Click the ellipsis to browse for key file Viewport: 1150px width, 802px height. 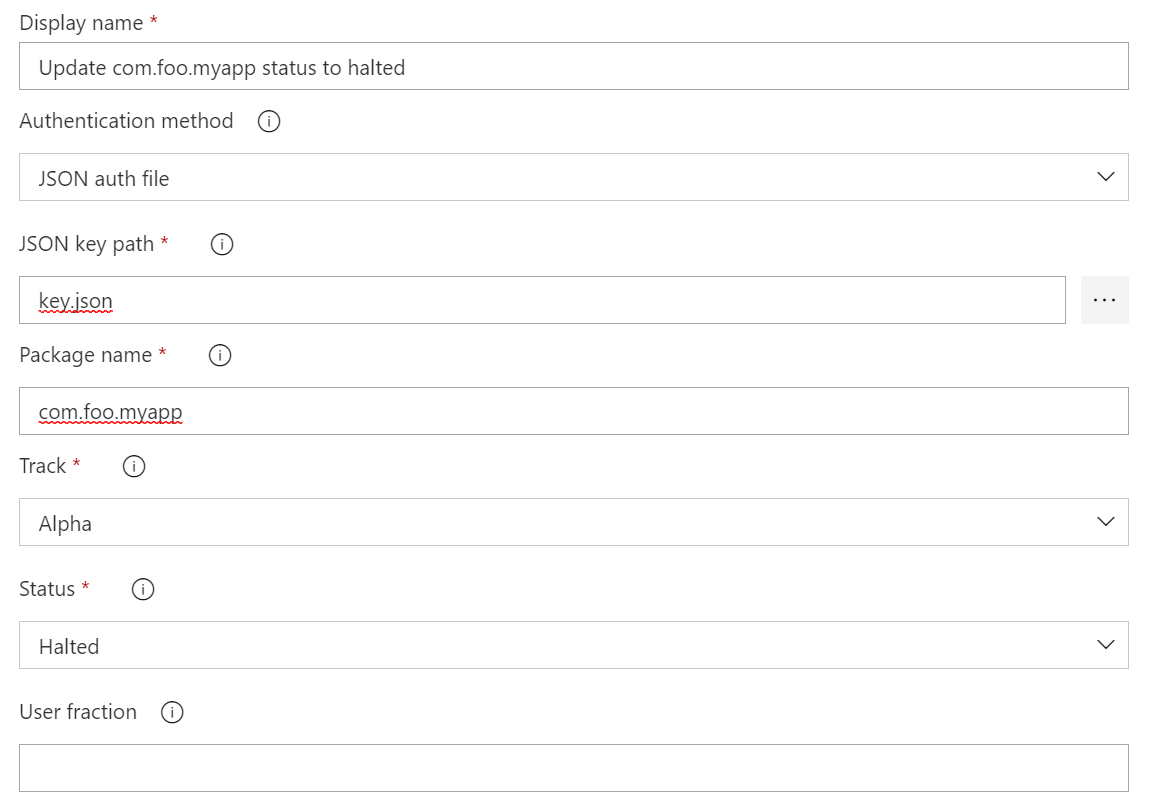(1104, 299)
